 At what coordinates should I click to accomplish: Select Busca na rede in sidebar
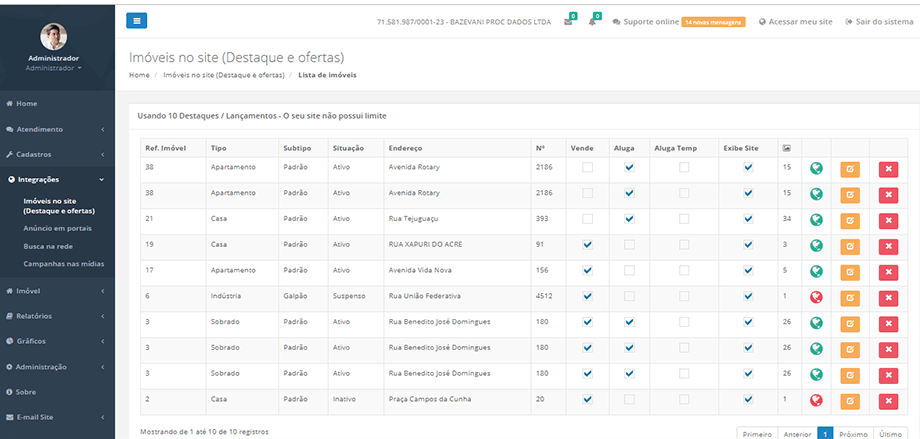click(x=48, y=246)
